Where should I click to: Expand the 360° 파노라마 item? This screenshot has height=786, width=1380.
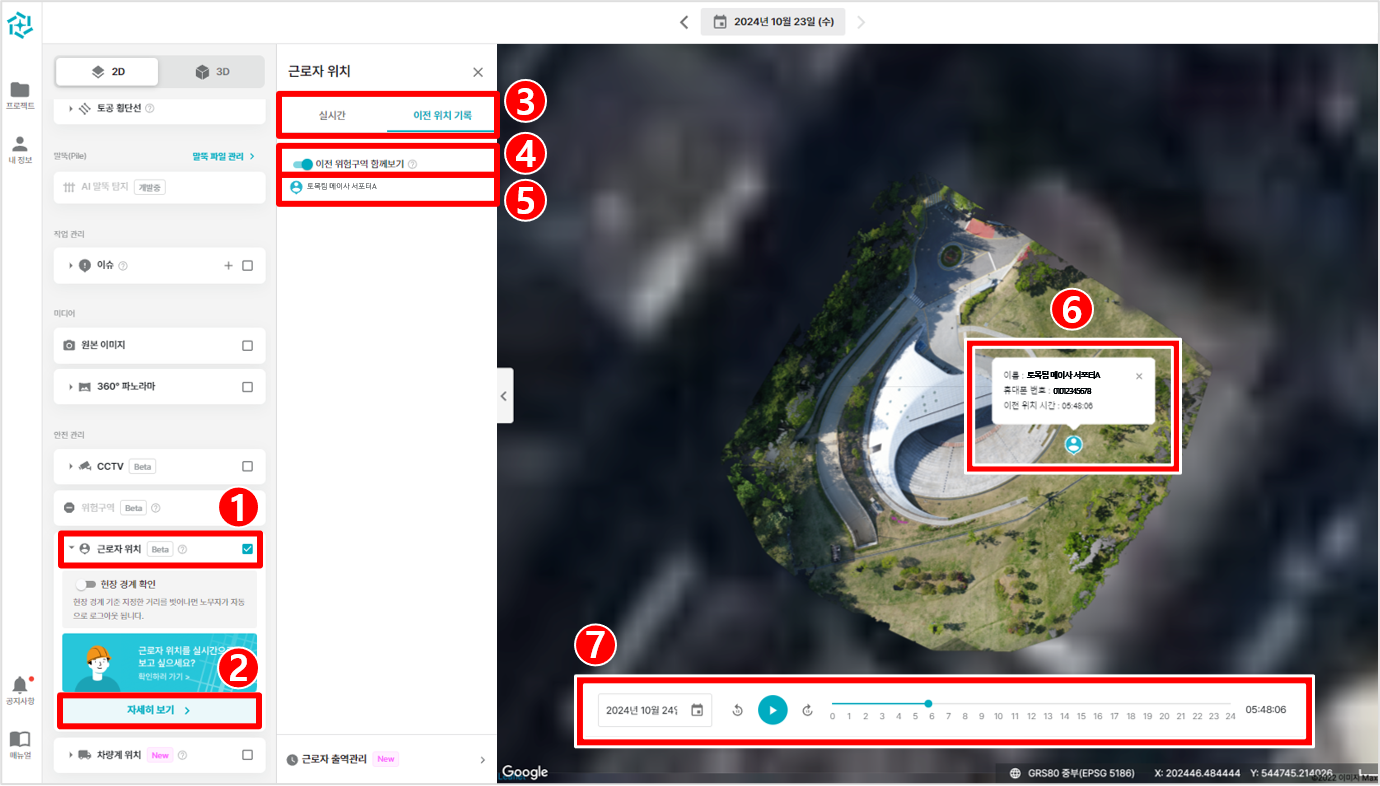pos(71,387)
